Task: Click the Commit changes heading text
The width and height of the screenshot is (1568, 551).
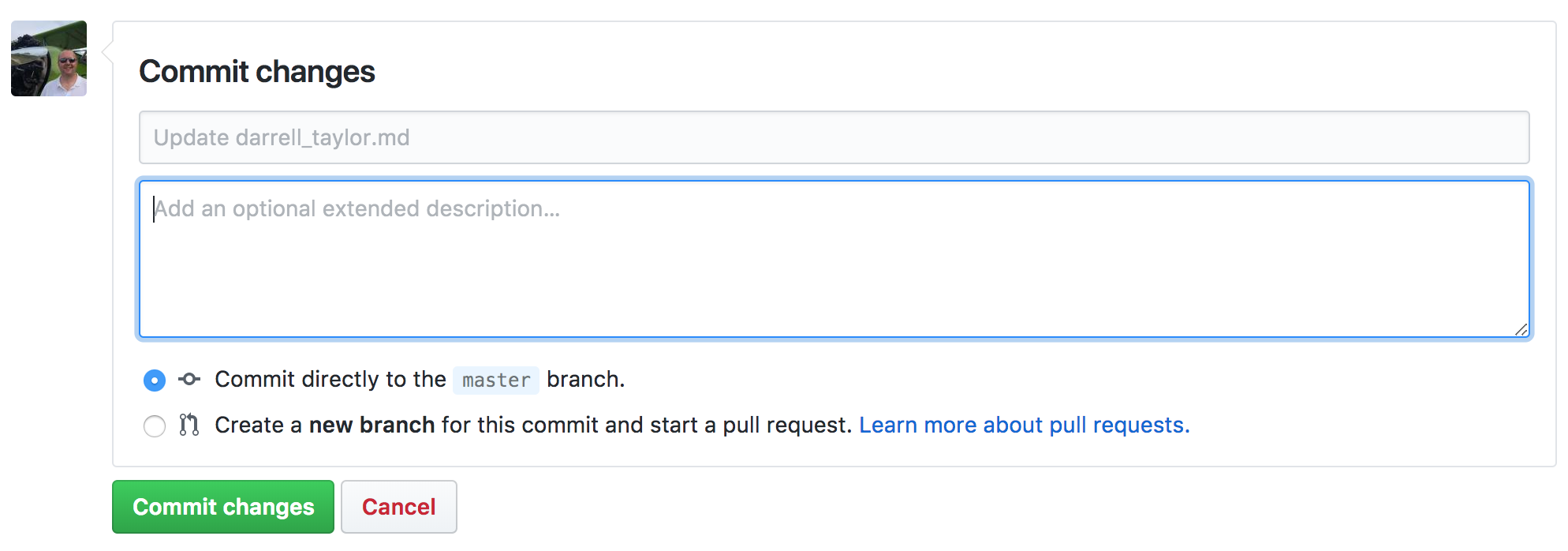Action: (x=257, y=72)
